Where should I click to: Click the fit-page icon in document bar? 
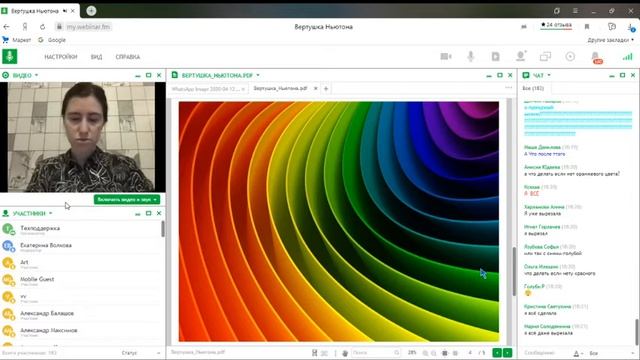tap(445, 353)
